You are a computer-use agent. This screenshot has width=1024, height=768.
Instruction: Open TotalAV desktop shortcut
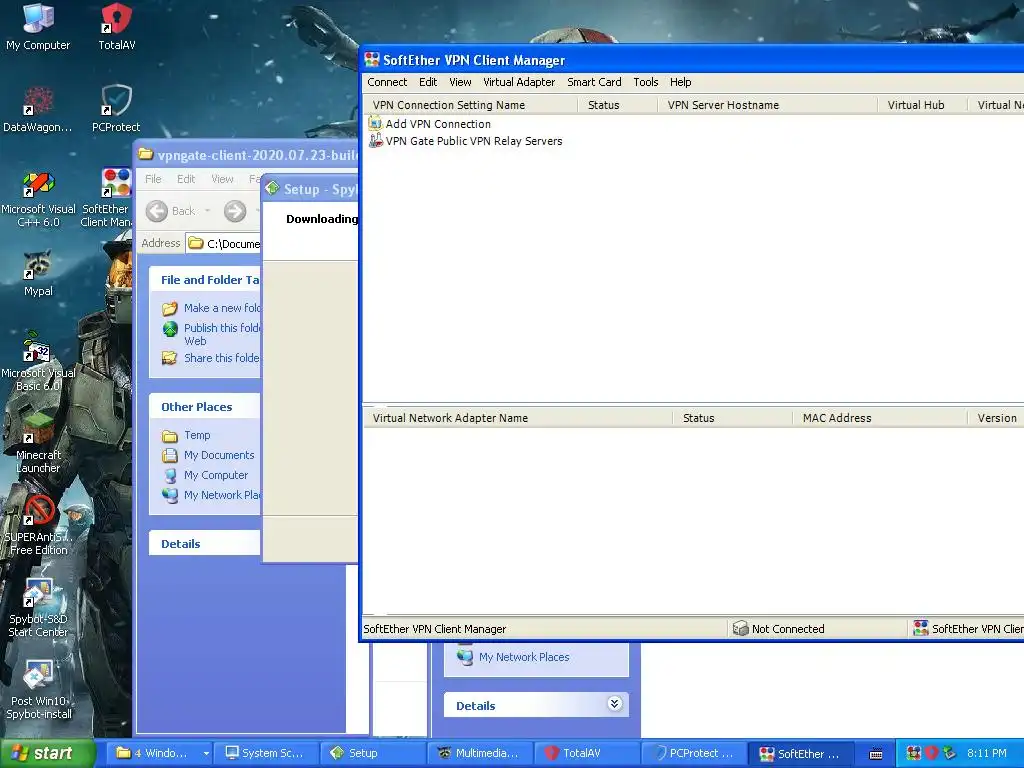point(117,26)
